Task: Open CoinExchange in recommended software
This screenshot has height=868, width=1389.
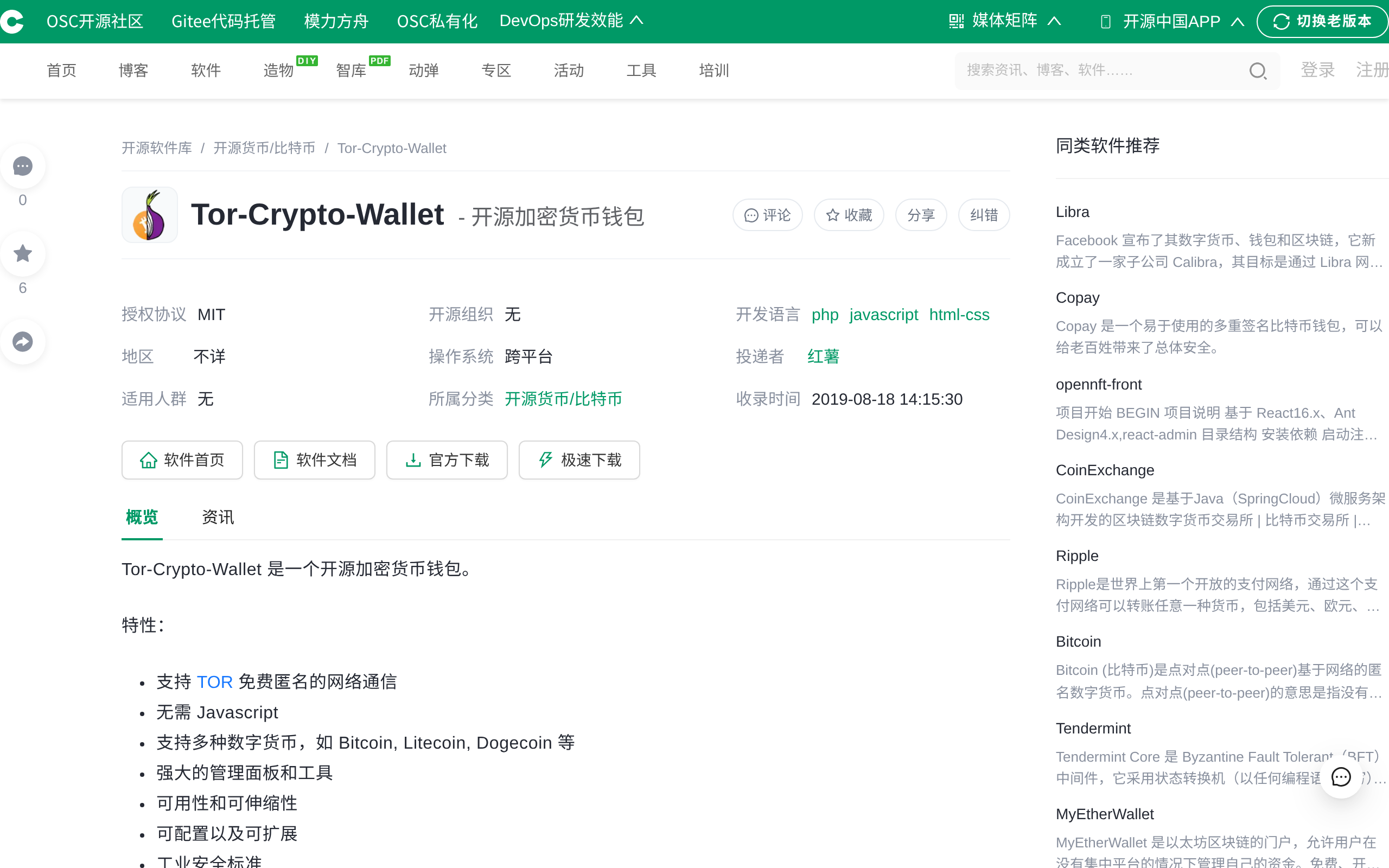Action: tap(1105, 470)
